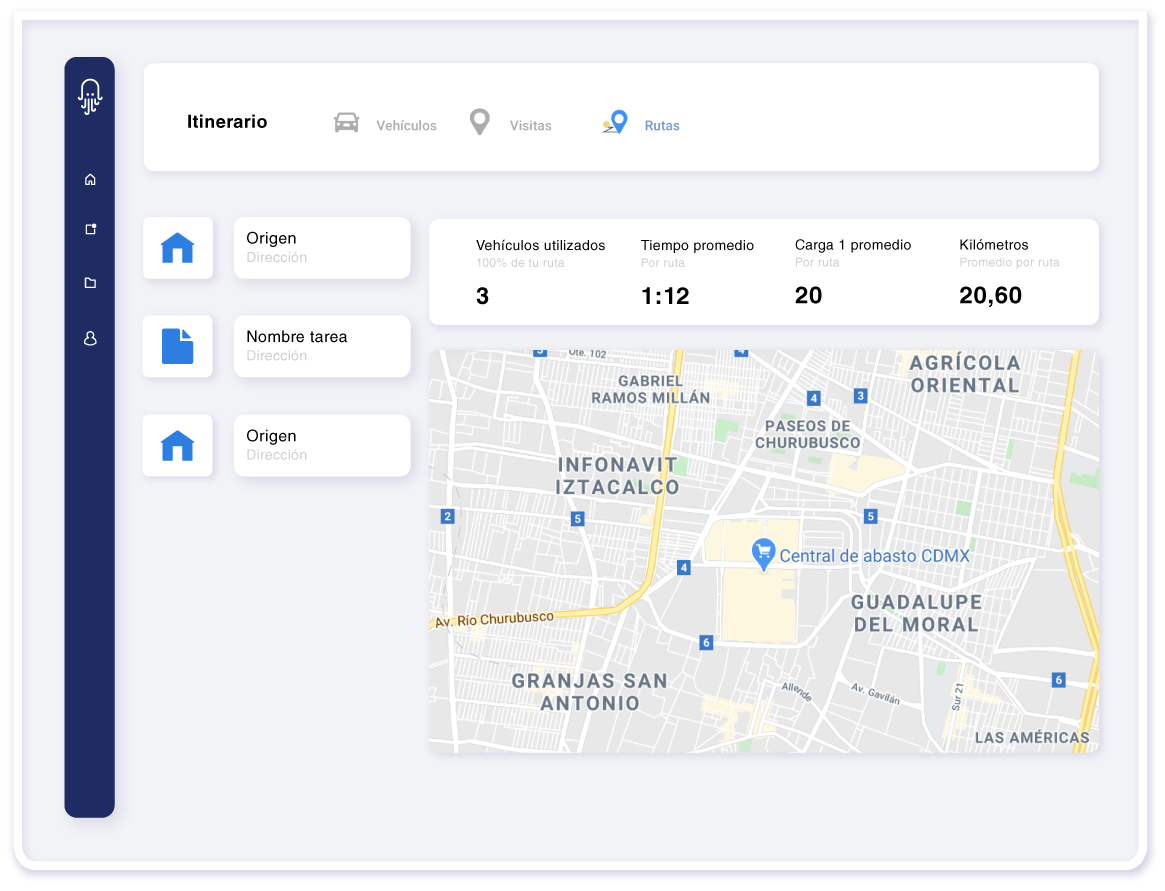Click map marker number 2
The image size is (1165, 891).
pyautogui.click(x=447, y=516)
